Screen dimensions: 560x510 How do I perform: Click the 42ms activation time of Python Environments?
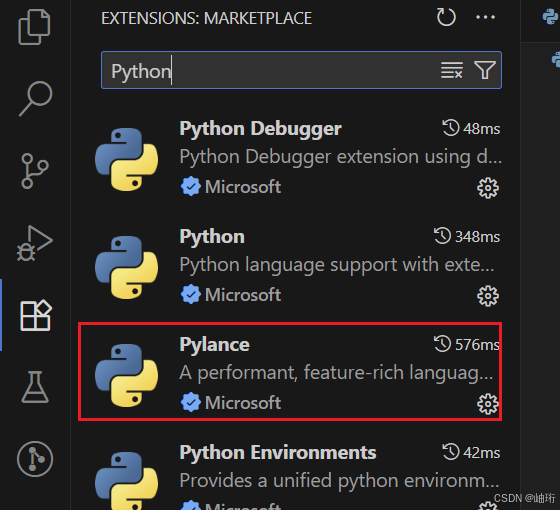[x=471, y=452]
